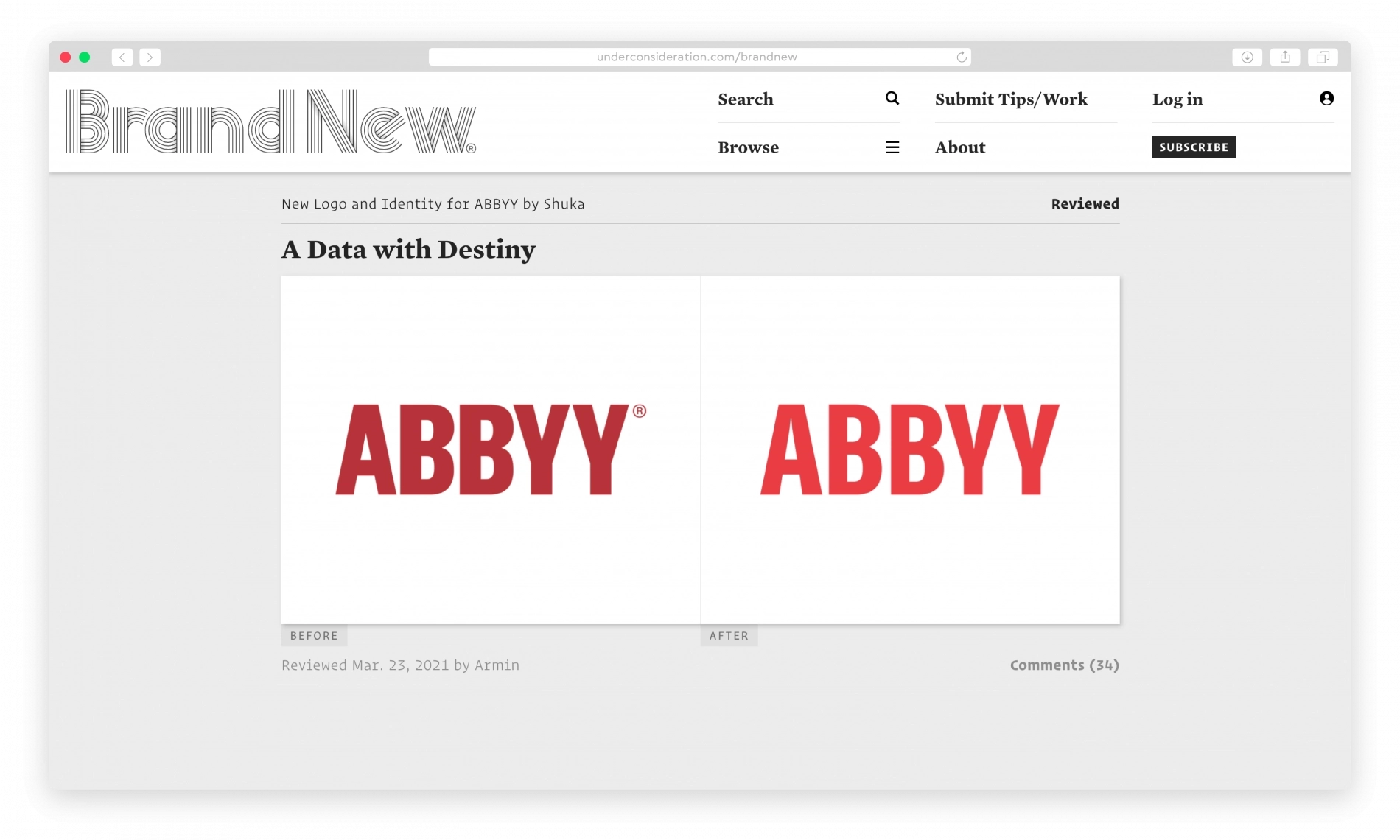Go back with the browser back arrow
1400x840 pixels.
click(x=122, y=57)
